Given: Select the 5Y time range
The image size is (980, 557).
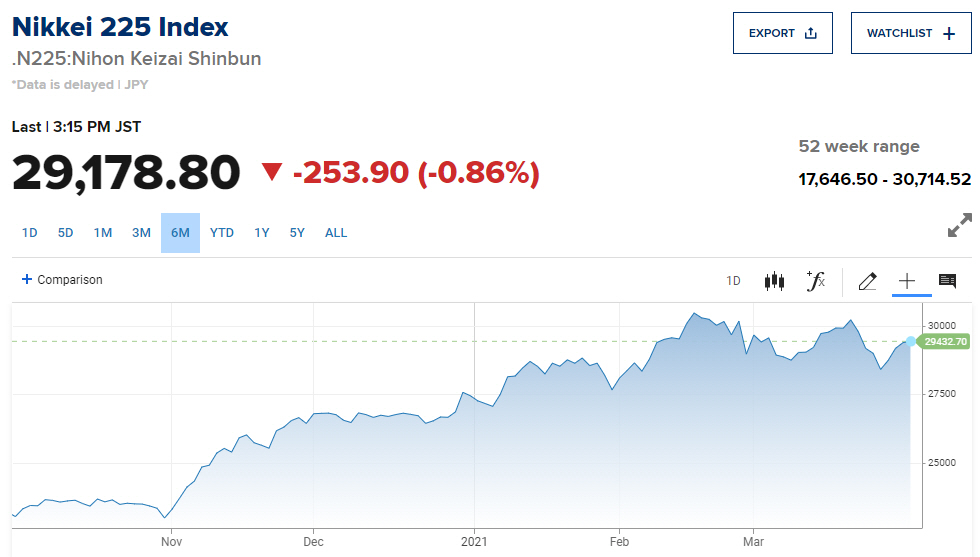Looking at the screenshot, I should [x=297, y=233].
